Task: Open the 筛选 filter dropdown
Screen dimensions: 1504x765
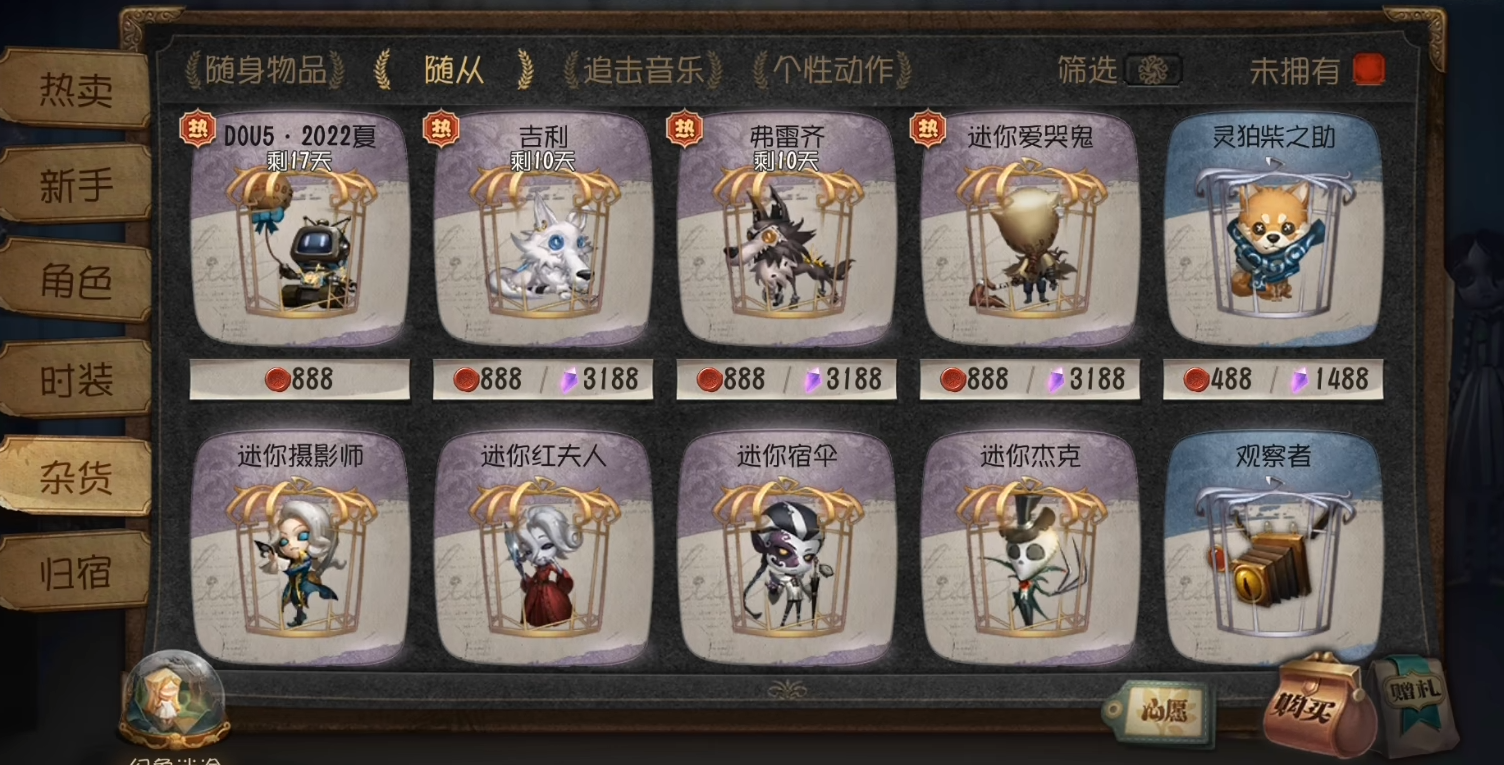Action: pyautogui.click(x=1153, y=69)
